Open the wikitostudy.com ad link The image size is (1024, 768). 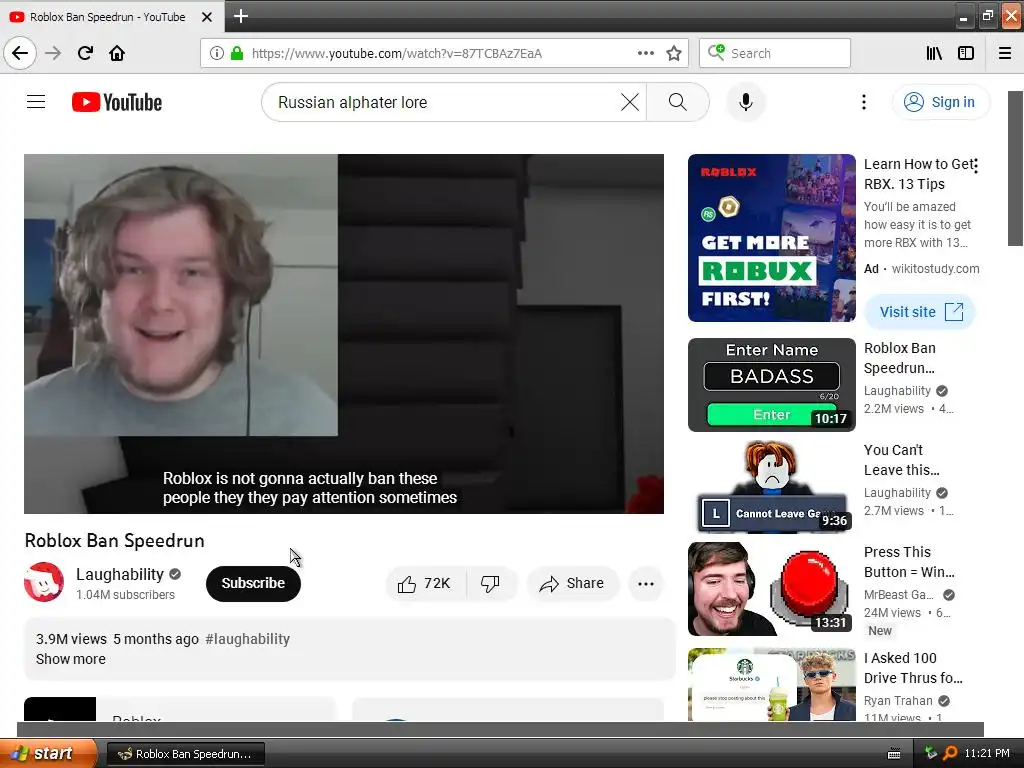click(x=935, y=268)
